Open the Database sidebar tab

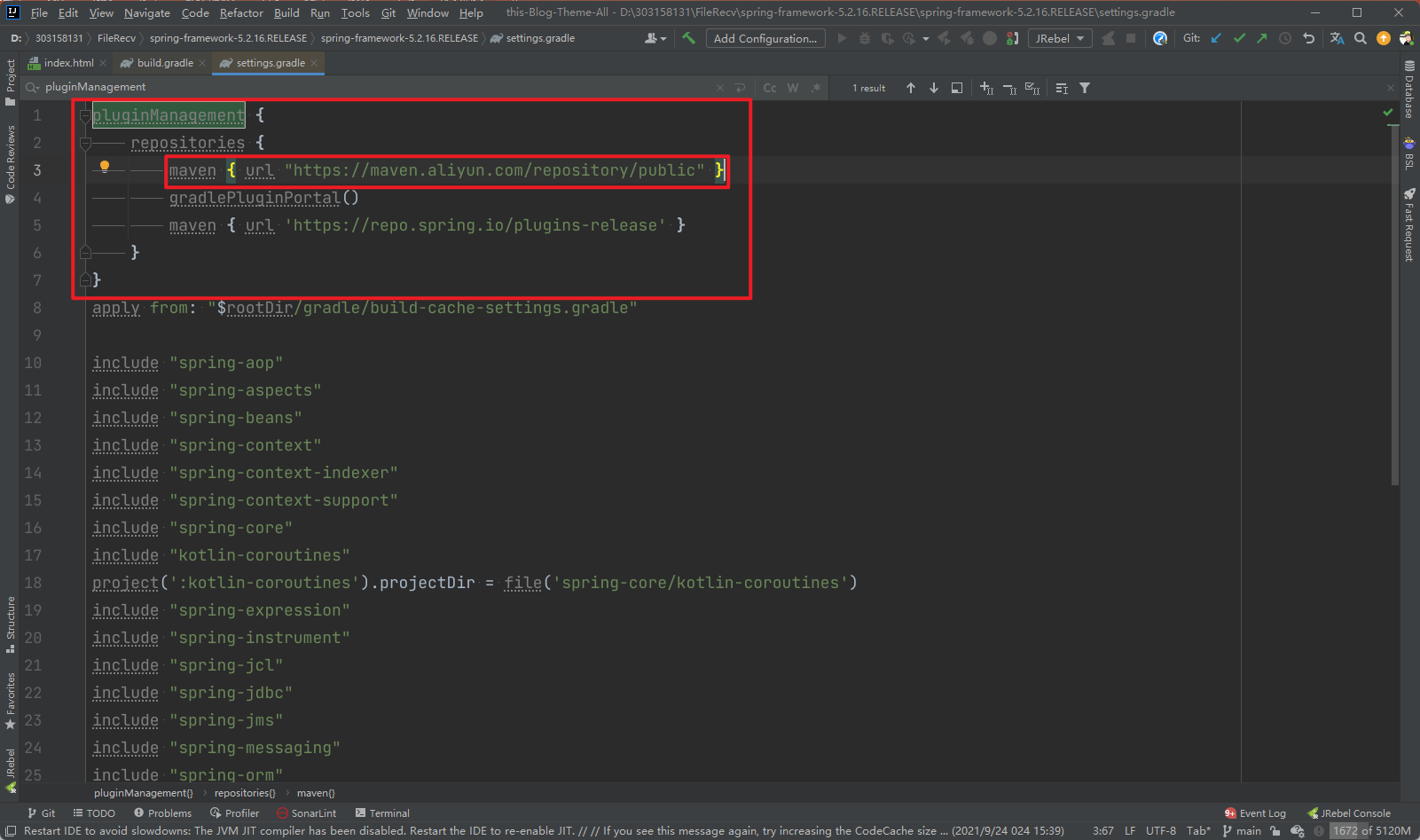click(x=1409, y=90)
